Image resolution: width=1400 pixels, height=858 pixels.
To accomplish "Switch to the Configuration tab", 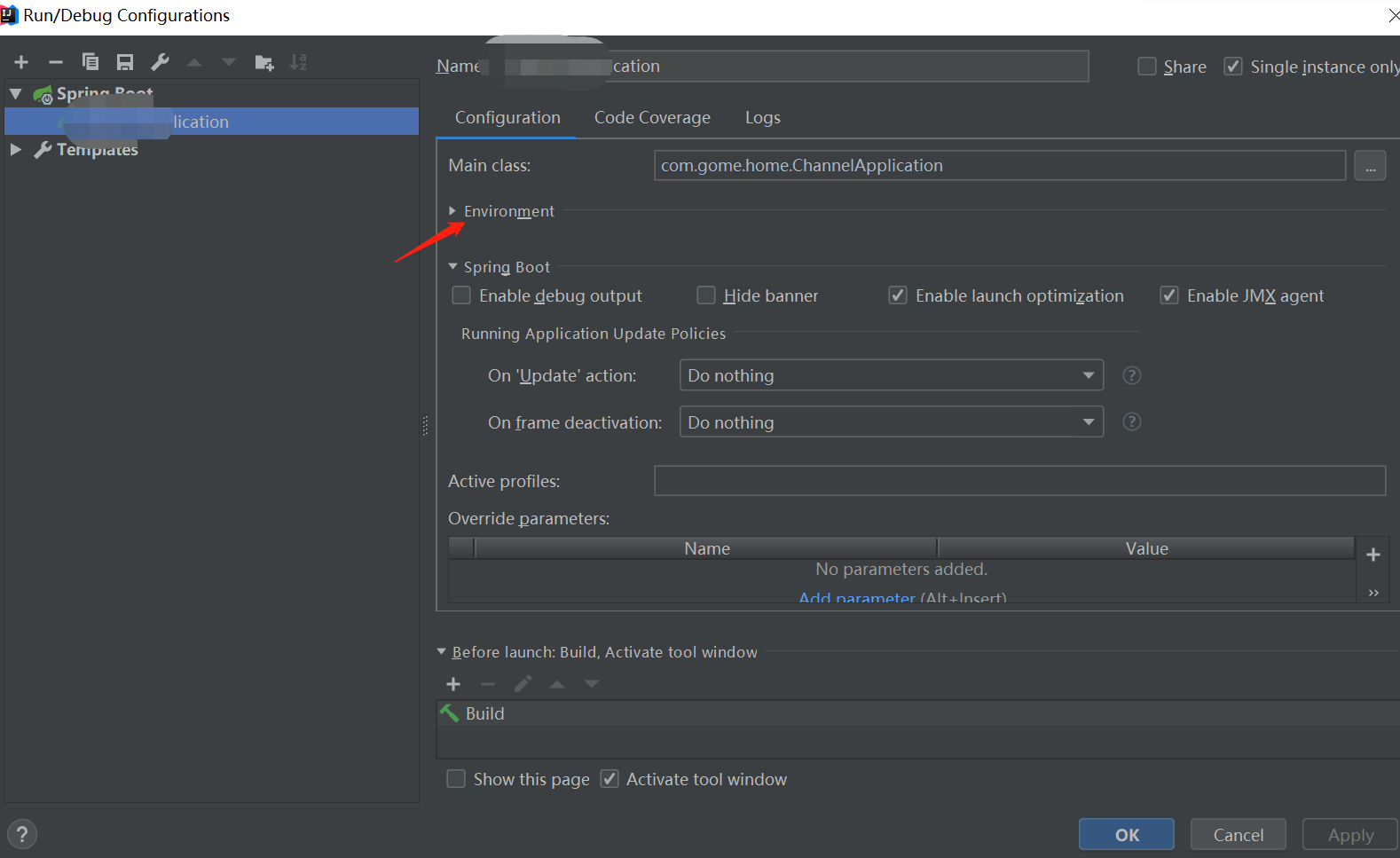I will coord(507,118).
